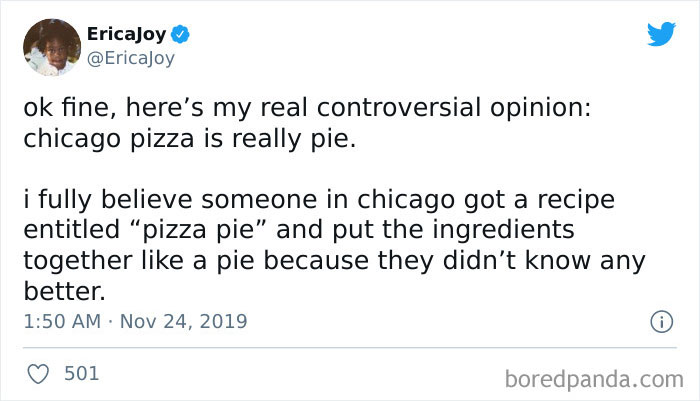The image size is (700, 401).
Task: Click the final word "better."
Action: tap(62, 292)
